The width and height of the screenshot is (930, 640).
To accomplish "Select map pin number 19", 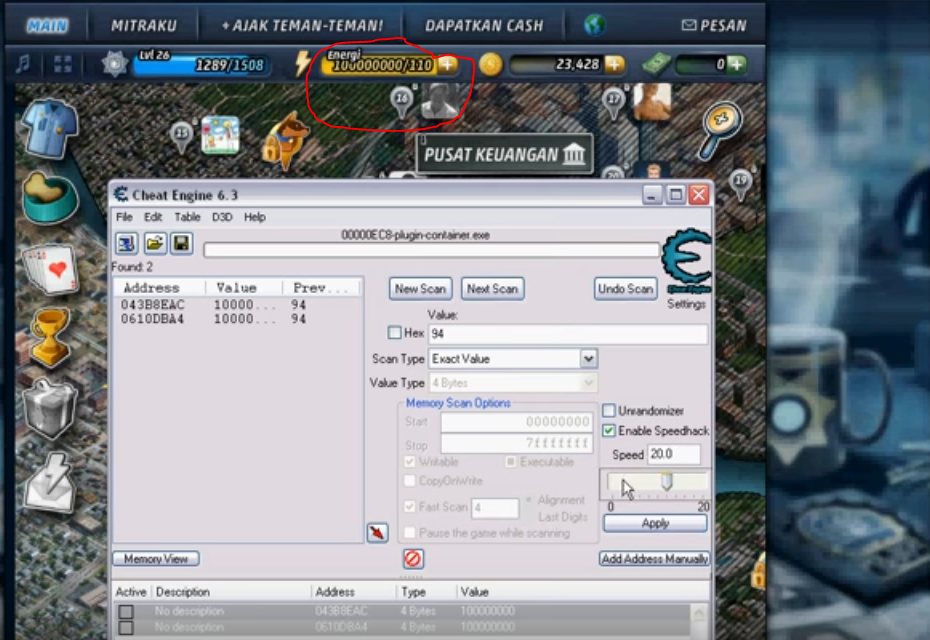I will [741, 184].
